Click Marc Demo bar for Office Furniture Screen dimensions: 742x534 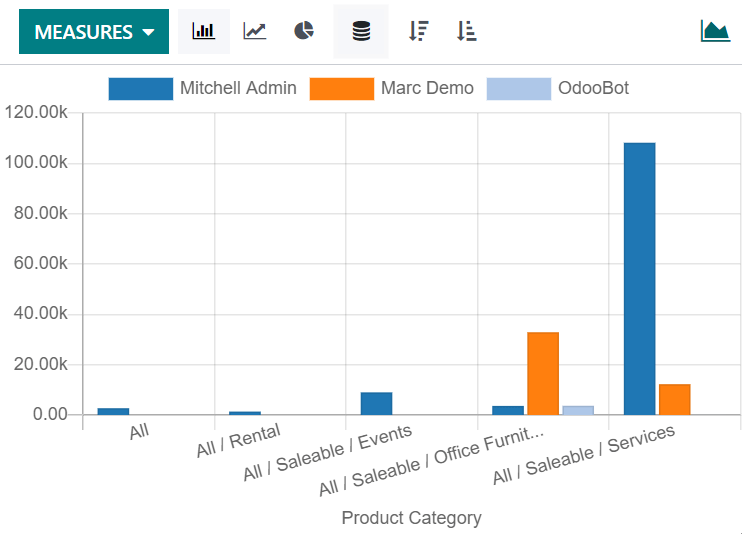pos(543,373)
